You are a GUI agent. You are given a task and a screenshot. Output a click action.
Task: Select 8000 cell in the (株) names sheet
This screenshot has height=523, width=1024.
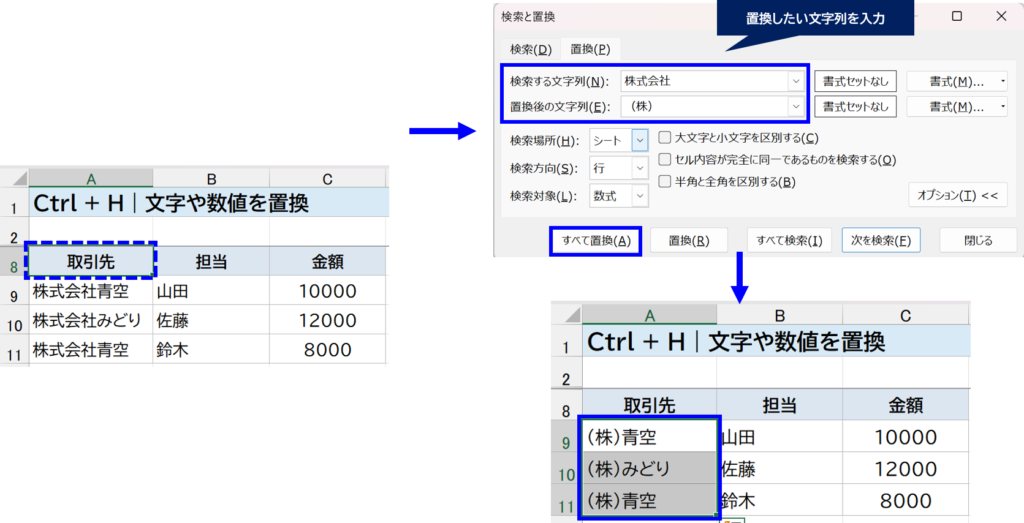[x=906, y=500]
